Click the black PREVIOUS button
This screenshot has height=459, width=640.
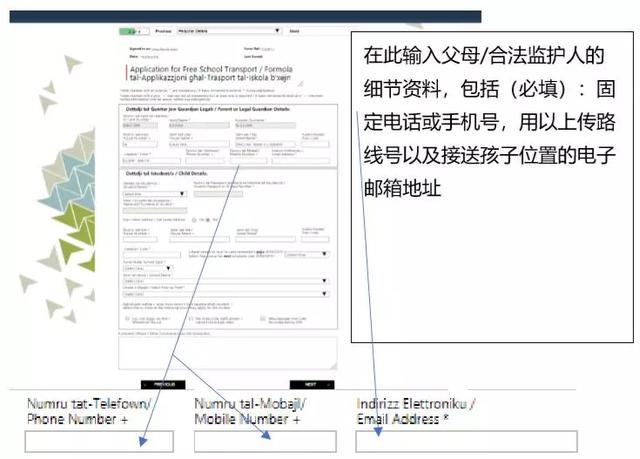(163, 385)
